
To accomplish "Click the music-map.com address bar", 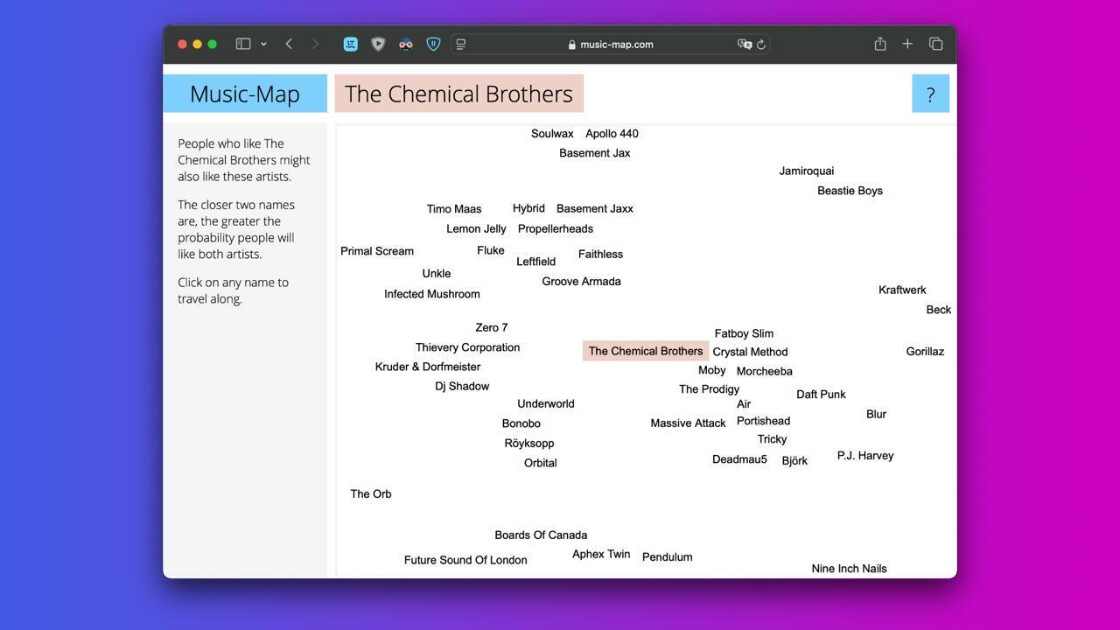I will (x=611, y=44).
